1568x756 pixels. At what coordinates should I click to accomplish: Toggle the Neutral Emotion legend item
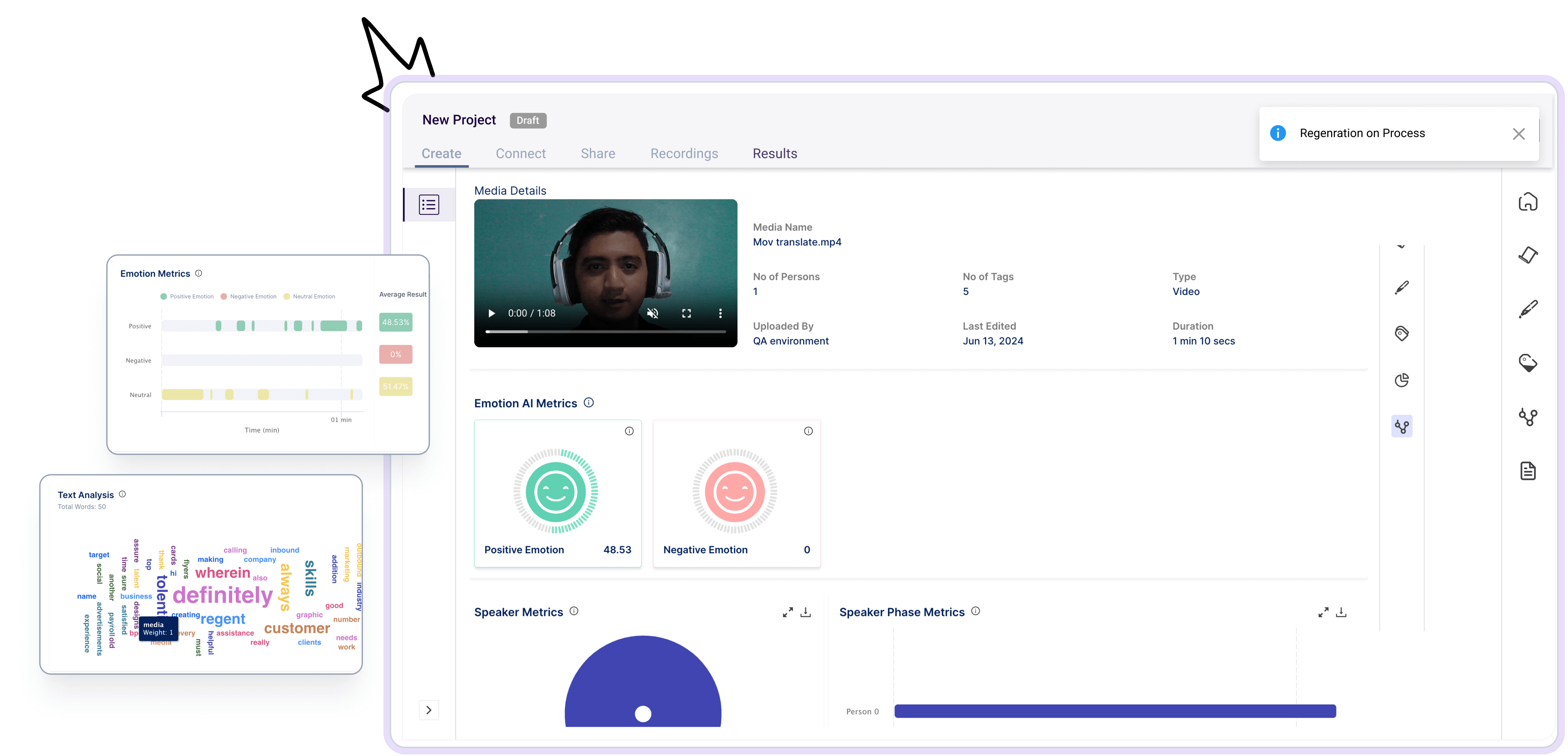[x=309, y=297]
